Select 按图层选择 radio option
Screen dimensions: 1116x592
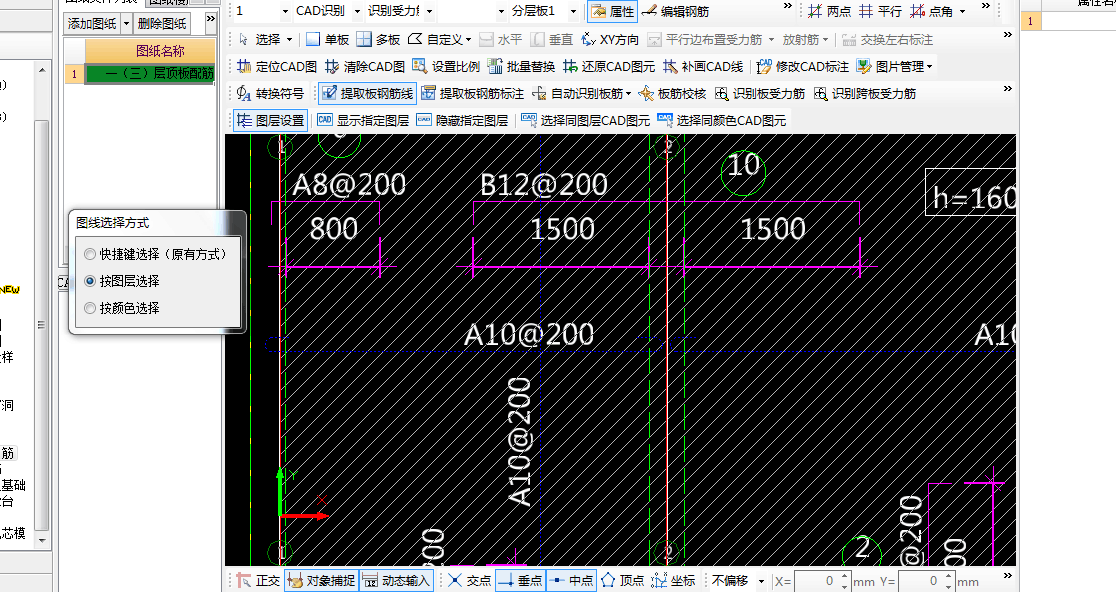point(122,281)
